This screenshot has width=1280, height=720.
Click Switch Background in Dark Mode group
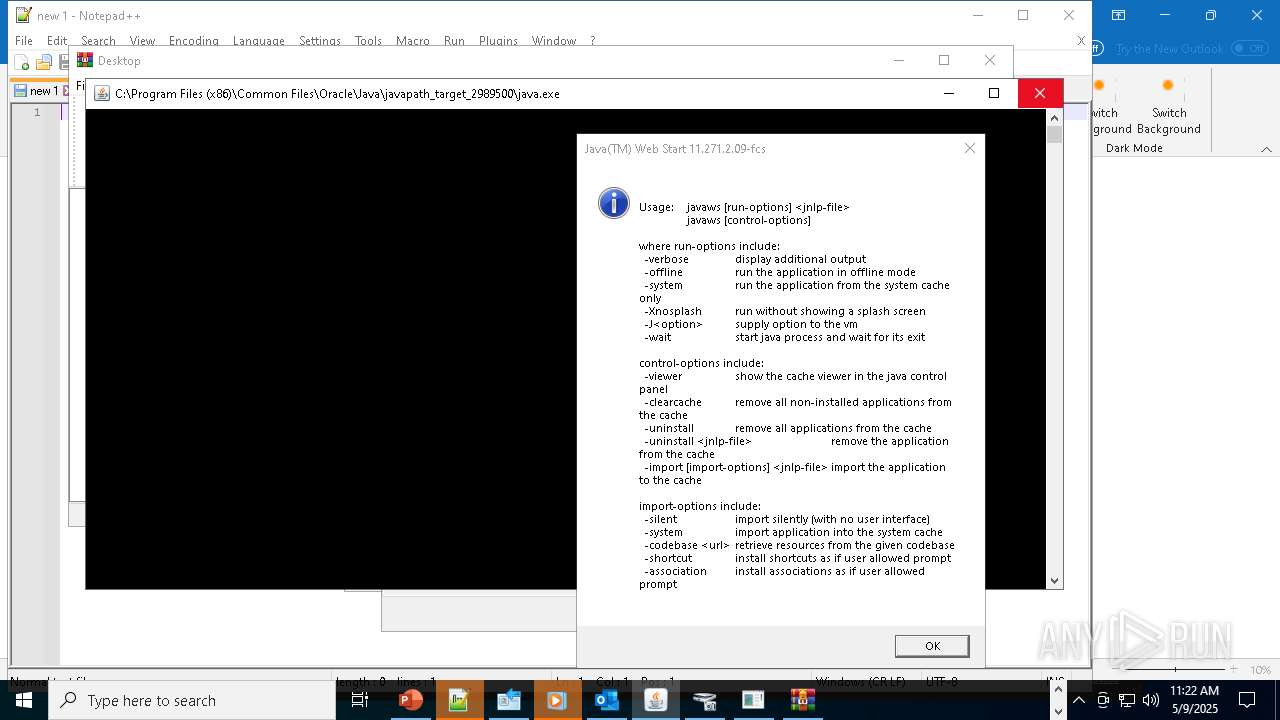point(1168,107)
